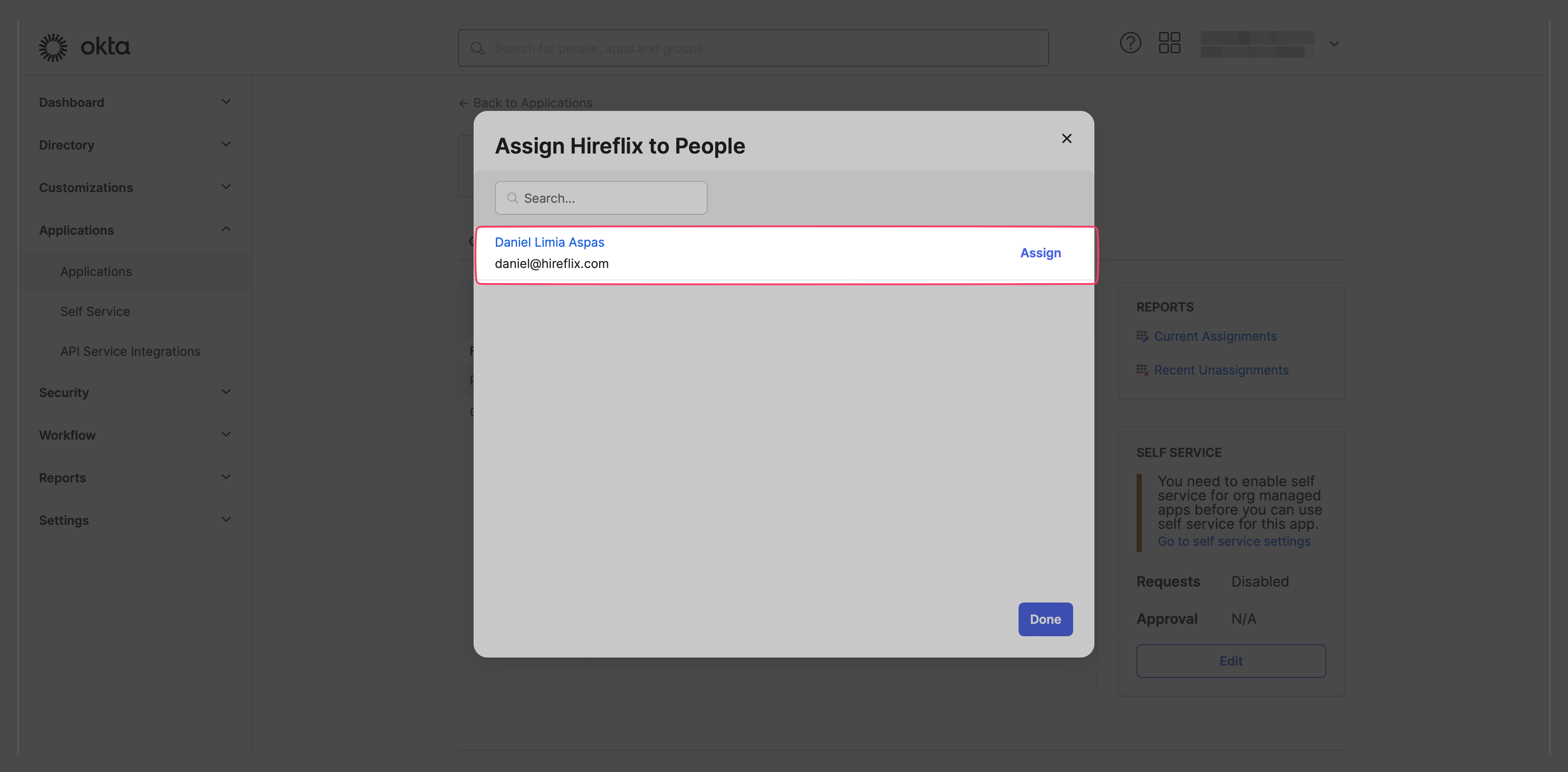1568x772 pixels.
Task: Click the Edit button under Self Service
Action: pos(1231,661)
